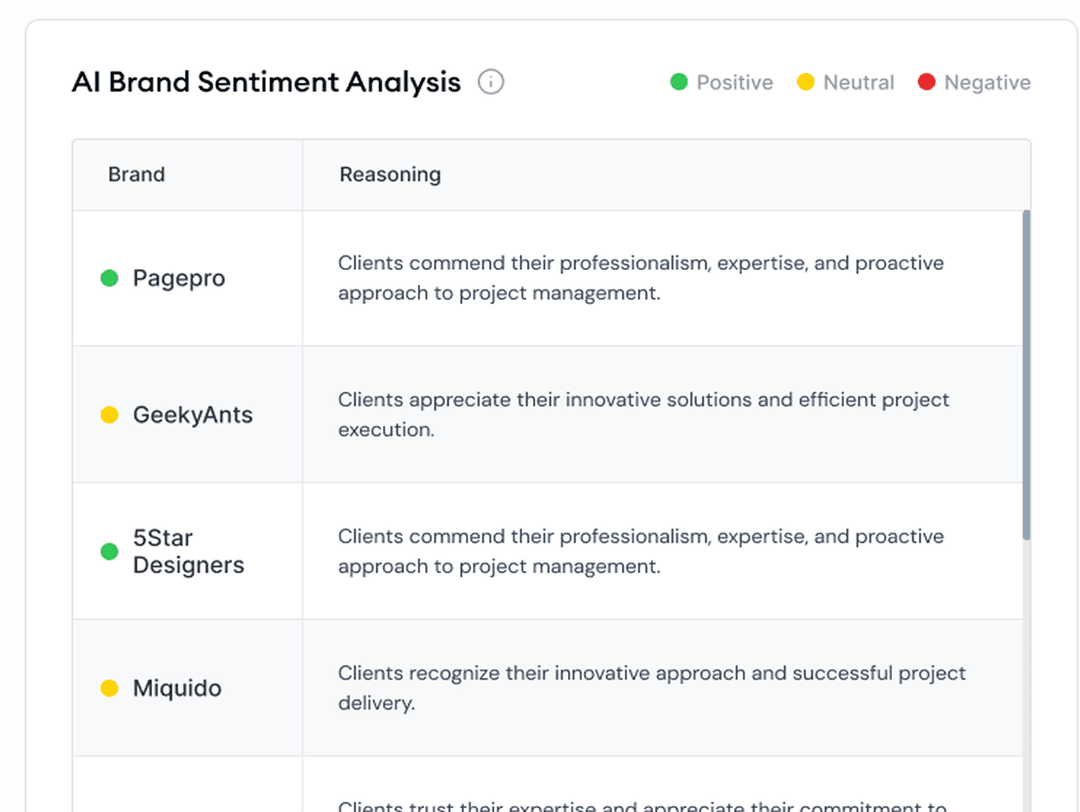Click the green status dot beside Pagepro

click(x=110, y=278)
